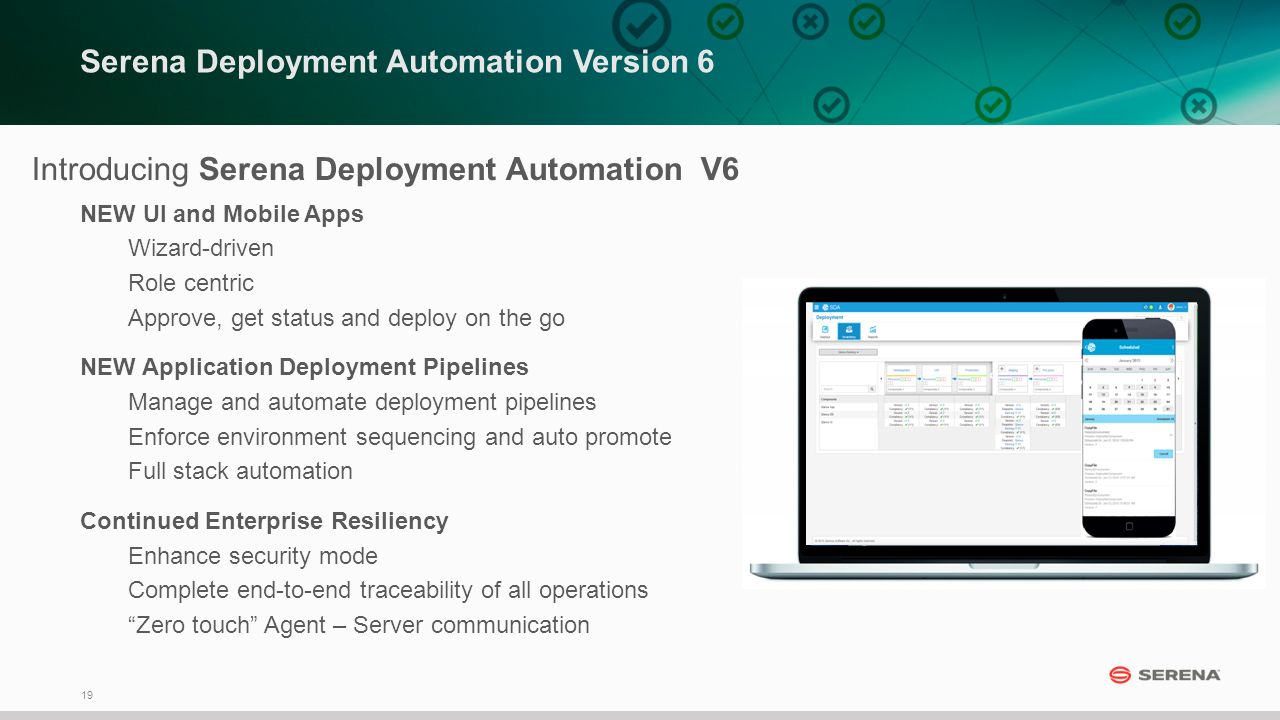Tap the round logo in the phone's Scheduled header
The height and width of the screenshot is (720, 1280).
(1090, 347)
